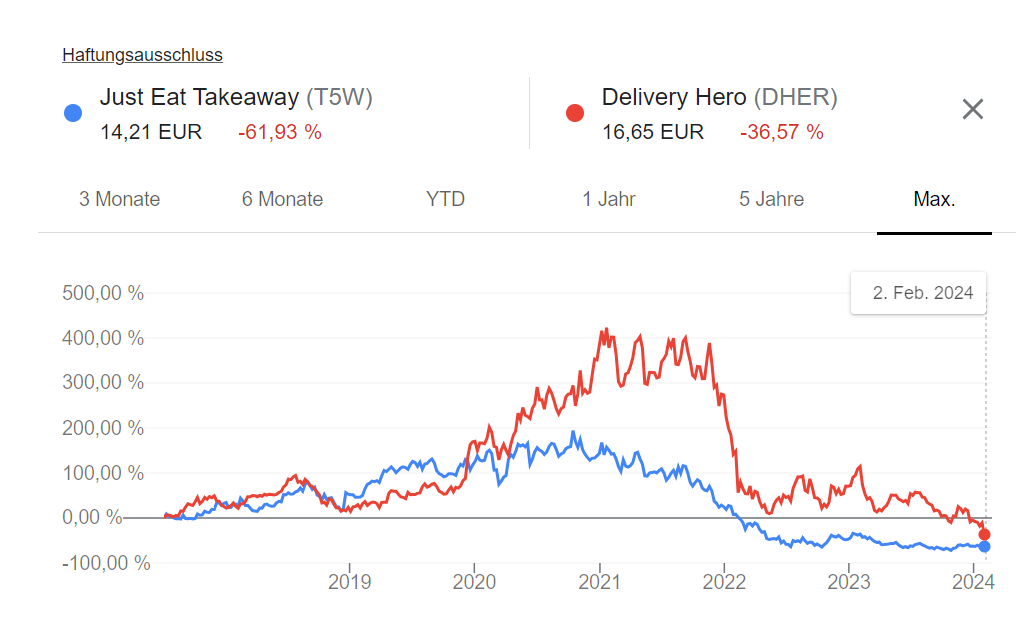
Task: Click the blue endpoint marker on chart
Action: tap(984, 546)
